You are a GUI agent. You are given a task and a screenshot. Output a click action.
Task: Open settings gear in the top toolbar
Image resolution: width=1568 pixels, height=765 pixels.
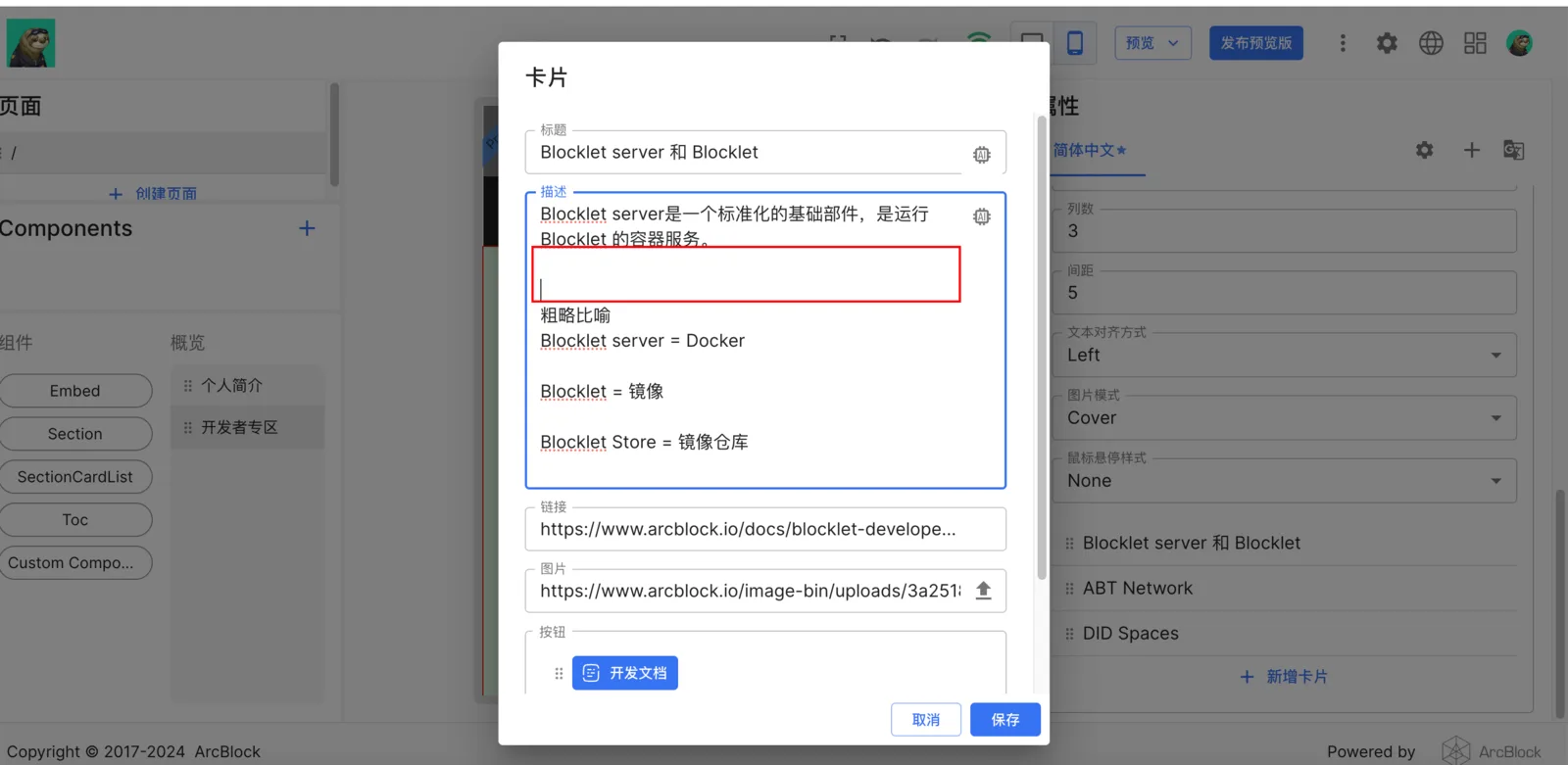point(1387,43)
